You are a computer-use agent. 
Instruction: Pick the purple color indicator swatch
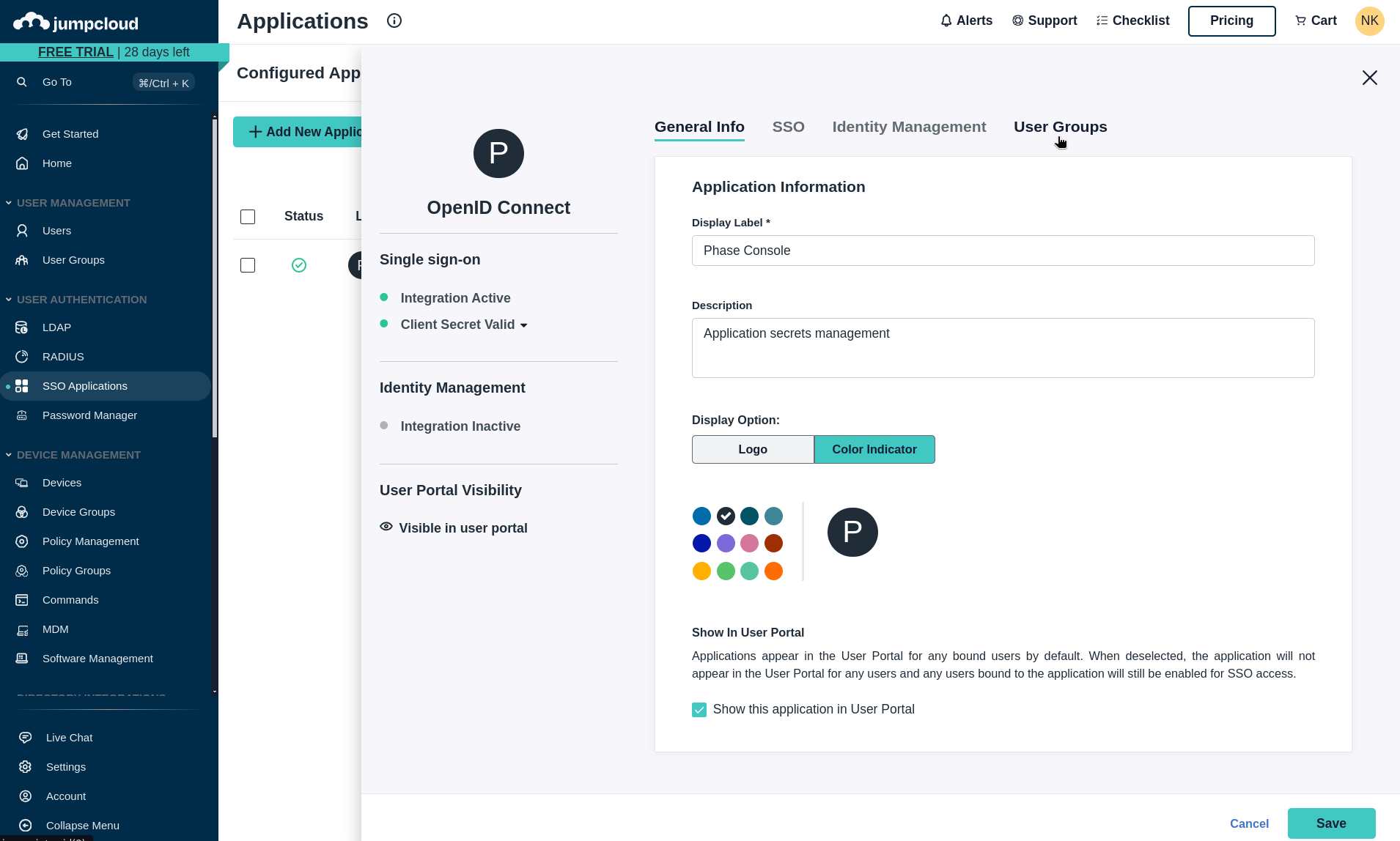[725, 543]
